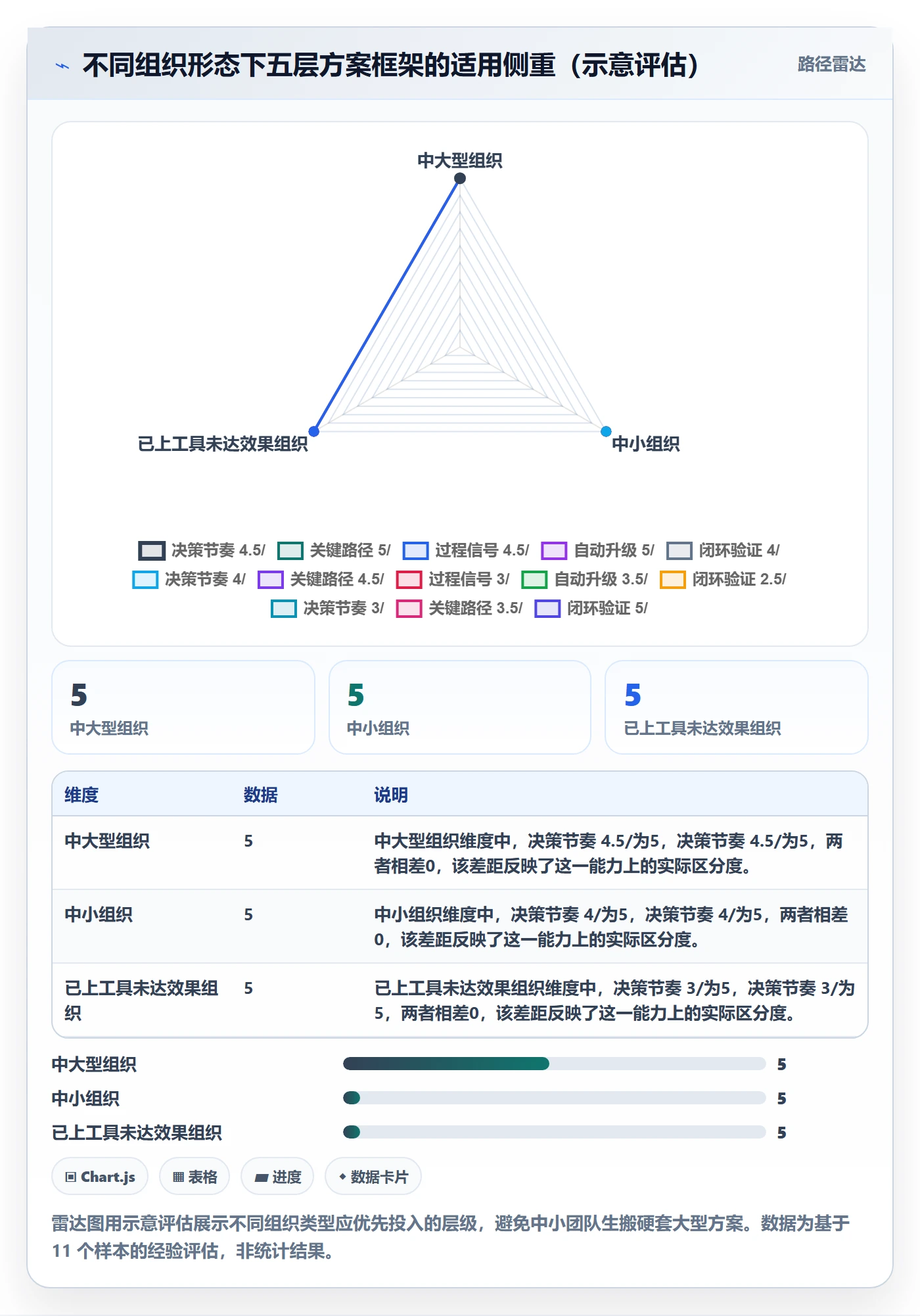Click the Chart.js tag
This screenshot has width=920, height=1316.
100,1177
